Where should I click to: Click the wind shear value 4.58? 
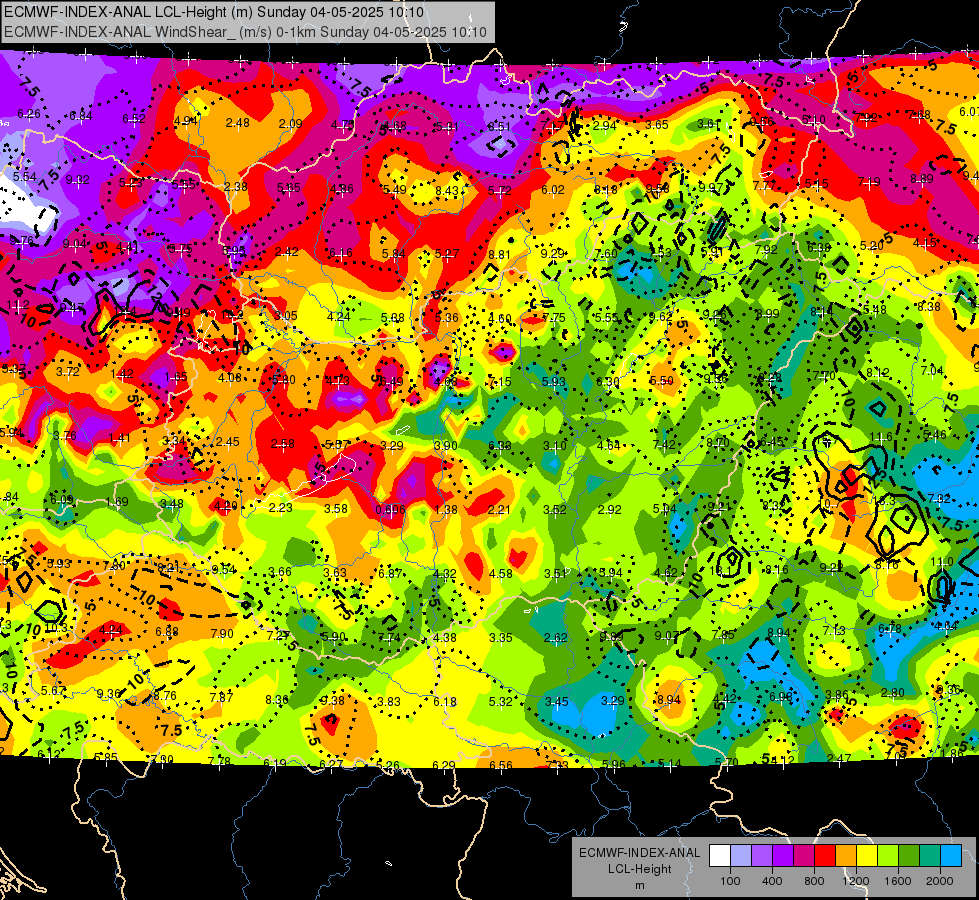pyautogui.click(x=501, y=573)
